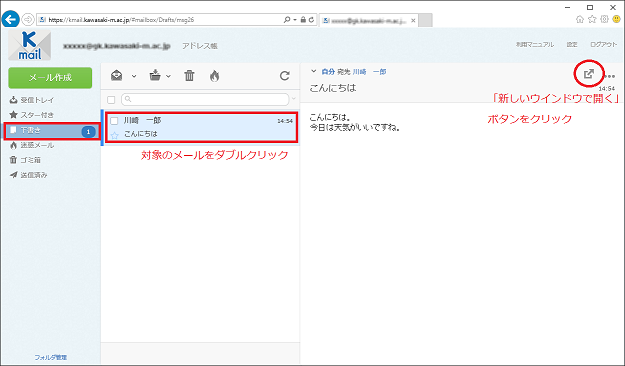This screenshot has height=366, width=625.
Task: Click the flame spam icon in toolbar
Action: tap(214, 75)
